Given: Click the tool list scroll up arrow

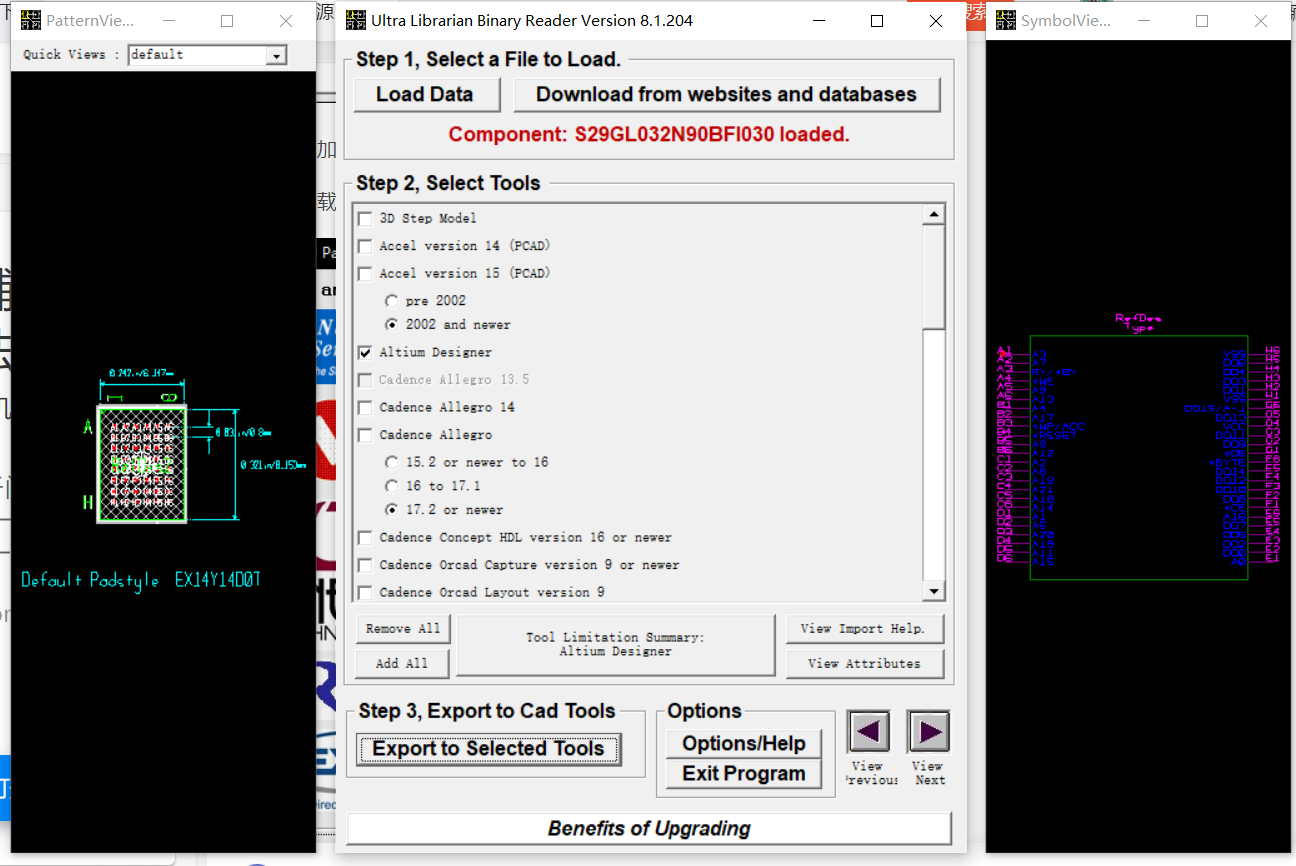Looking at the screenshot, I should coord(933,214).
